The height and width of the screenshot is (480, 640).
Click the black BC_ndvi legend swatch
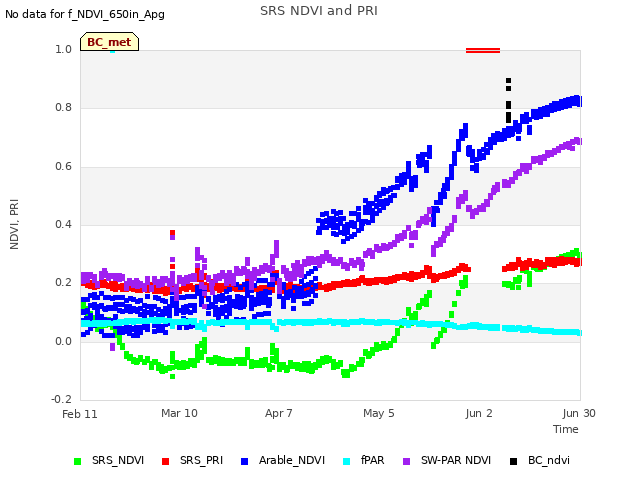[x=513, y=461]
